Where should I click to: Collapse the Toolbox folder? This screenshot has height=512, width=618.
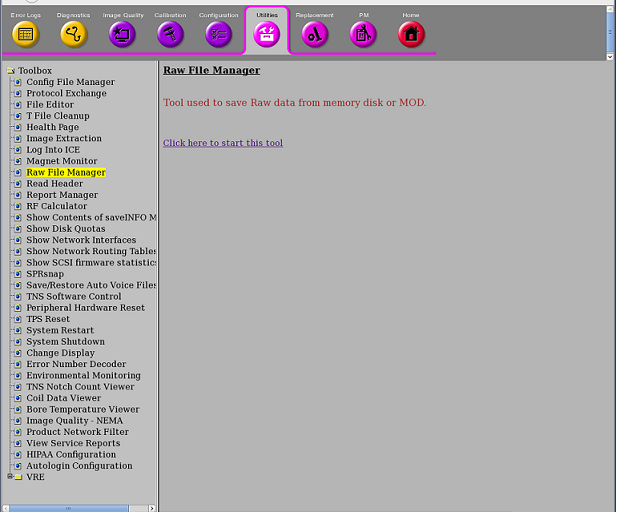click(10, 71)
